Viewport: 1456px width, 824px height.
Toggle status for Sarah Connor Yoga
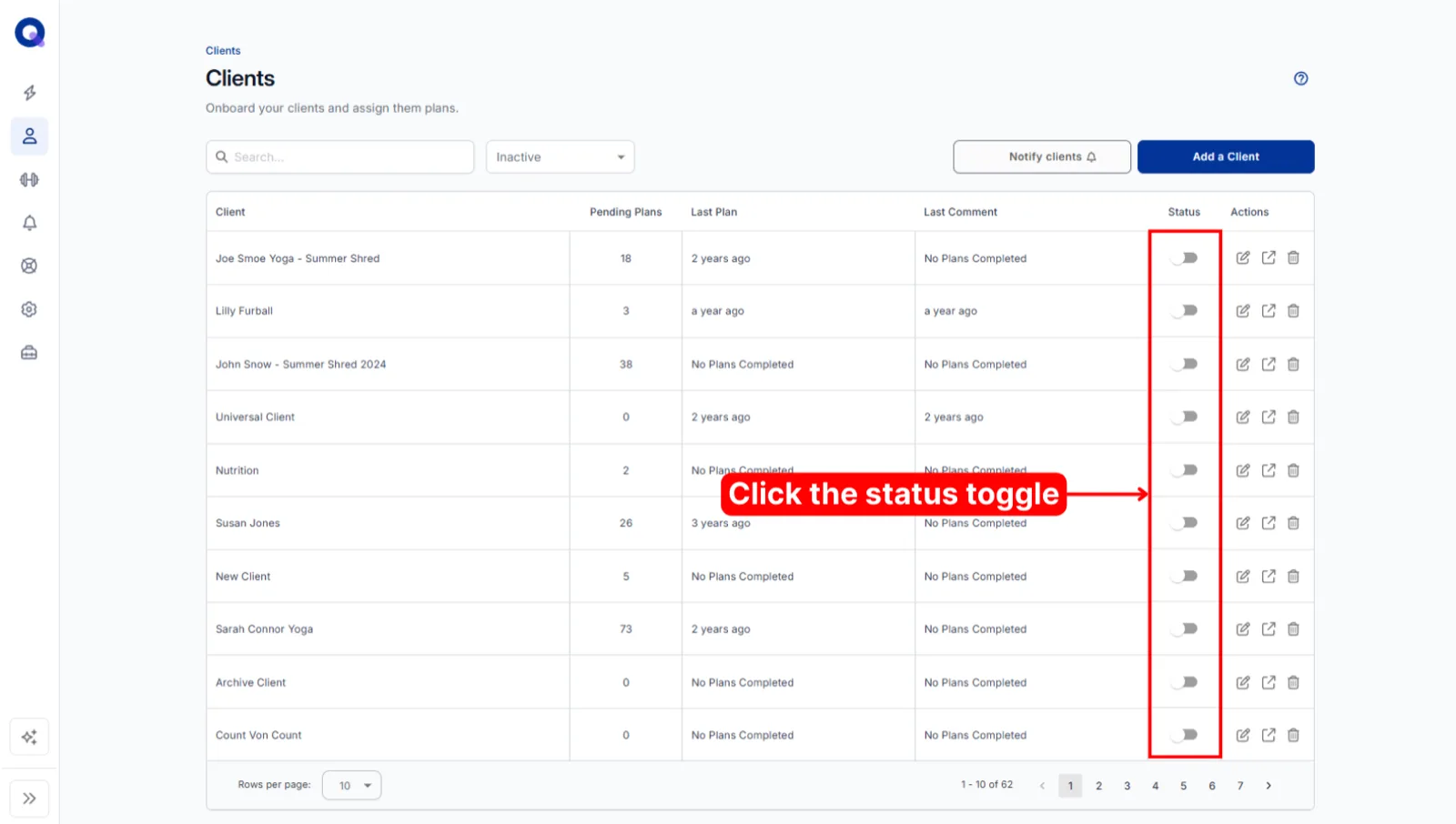[1184, 628]
